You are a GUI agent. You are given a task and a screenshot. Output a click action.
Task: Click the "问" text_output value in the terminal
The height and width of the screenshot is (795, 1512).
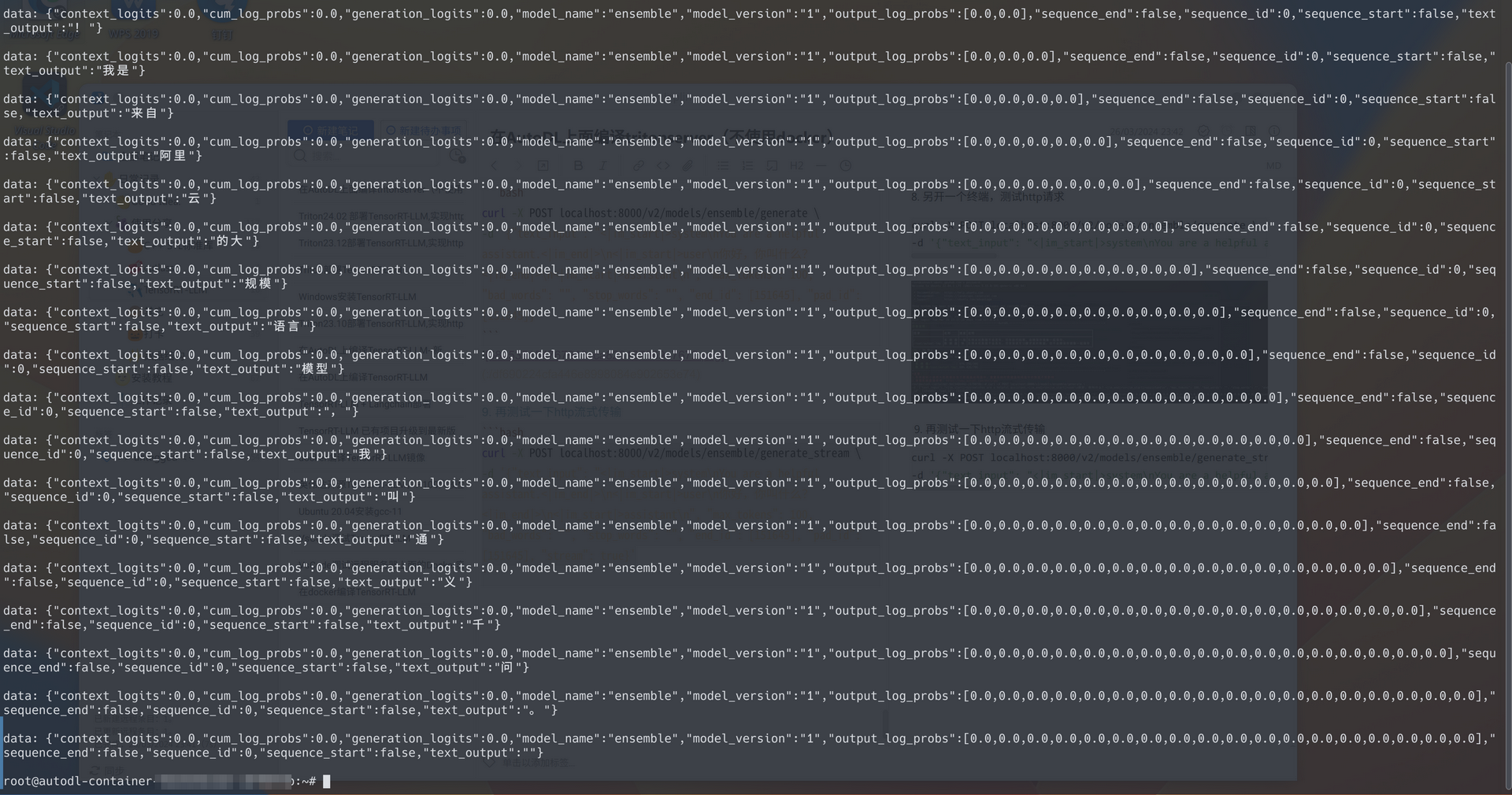[x=506, y=667]
